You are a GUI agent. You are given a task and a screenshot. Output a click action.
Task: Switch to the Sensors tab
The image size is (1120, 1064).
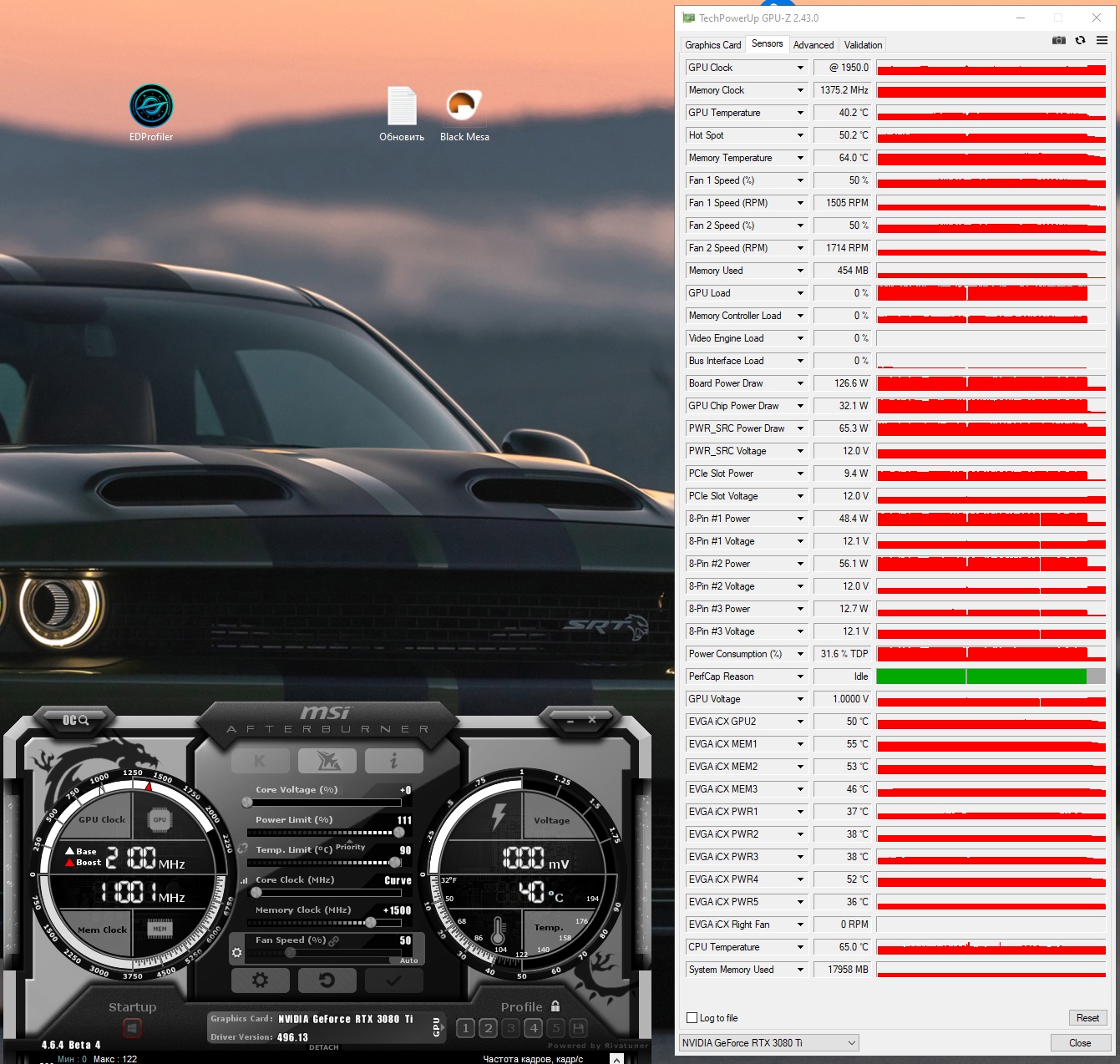click(767, 43)
